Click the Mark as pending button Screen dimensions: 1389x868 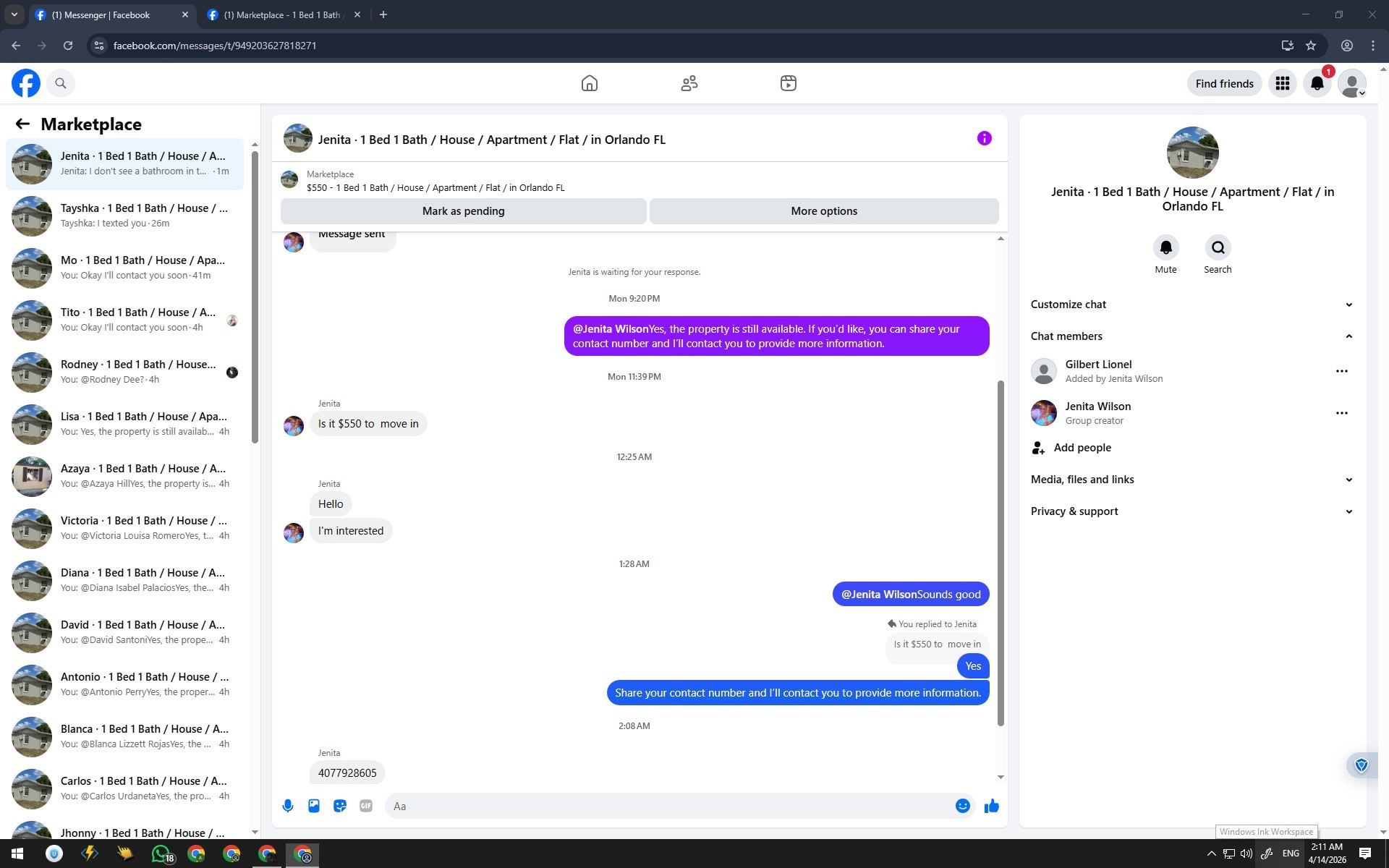[x=463, y=211]
